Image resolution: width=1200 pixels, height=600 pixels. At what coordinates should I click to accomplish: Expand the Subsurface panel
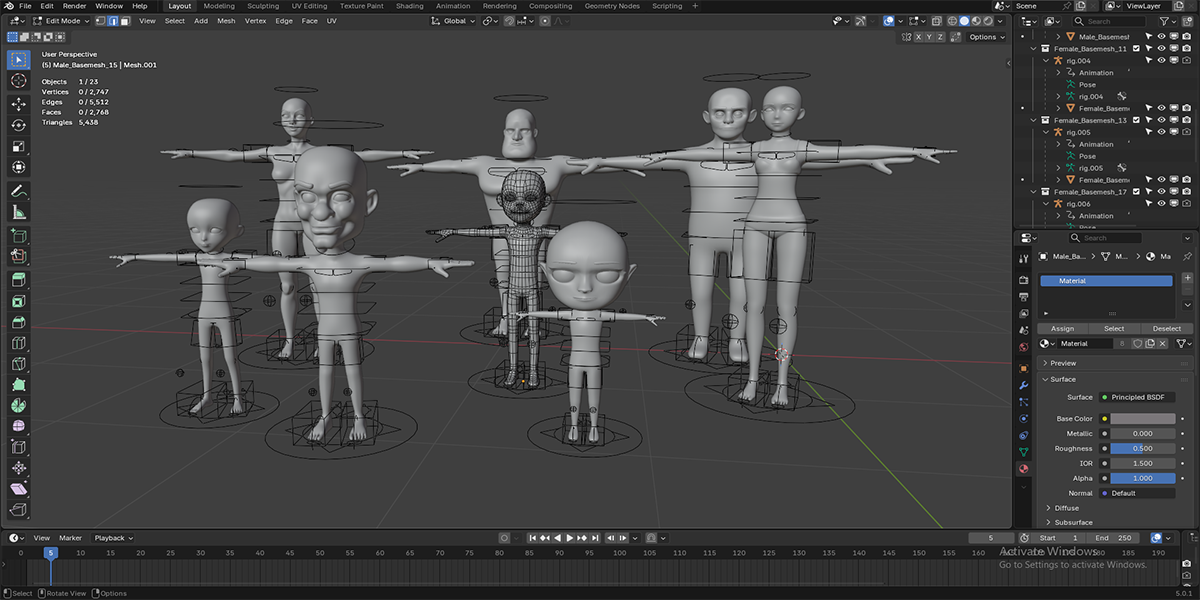coord(1073,522)
